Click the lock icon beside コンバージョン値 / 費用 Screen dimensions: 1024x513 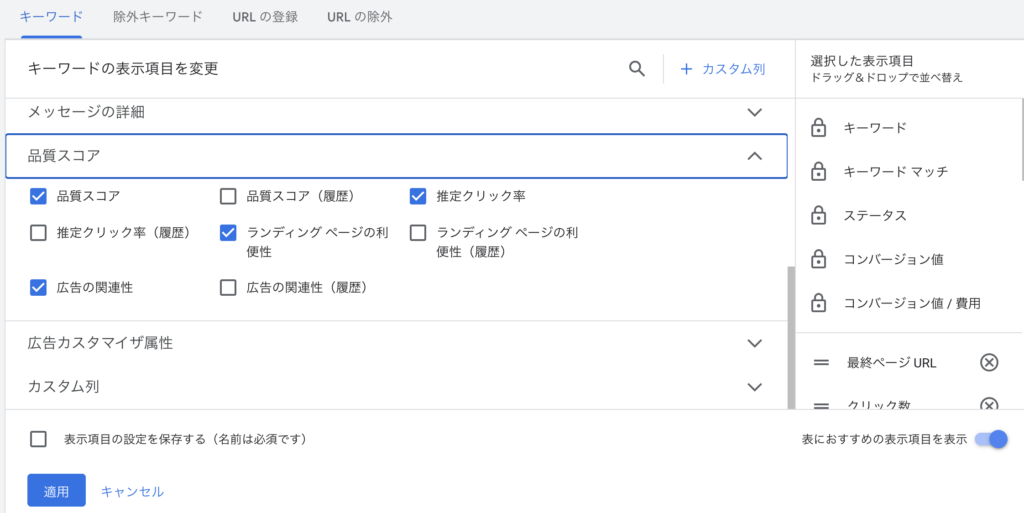[818, 302]
